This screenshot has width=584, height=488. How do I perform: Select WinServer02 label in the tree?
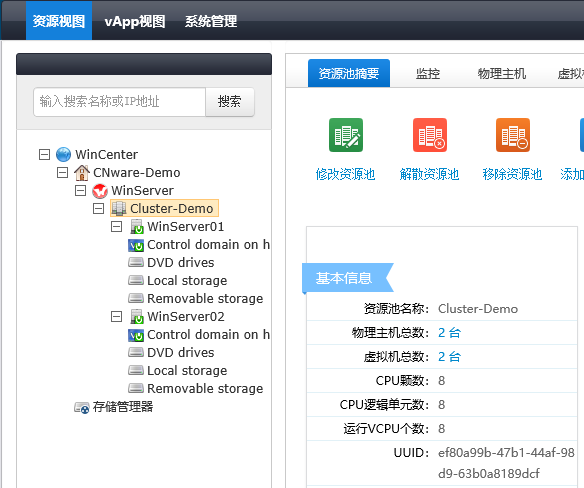pos(185,317)
